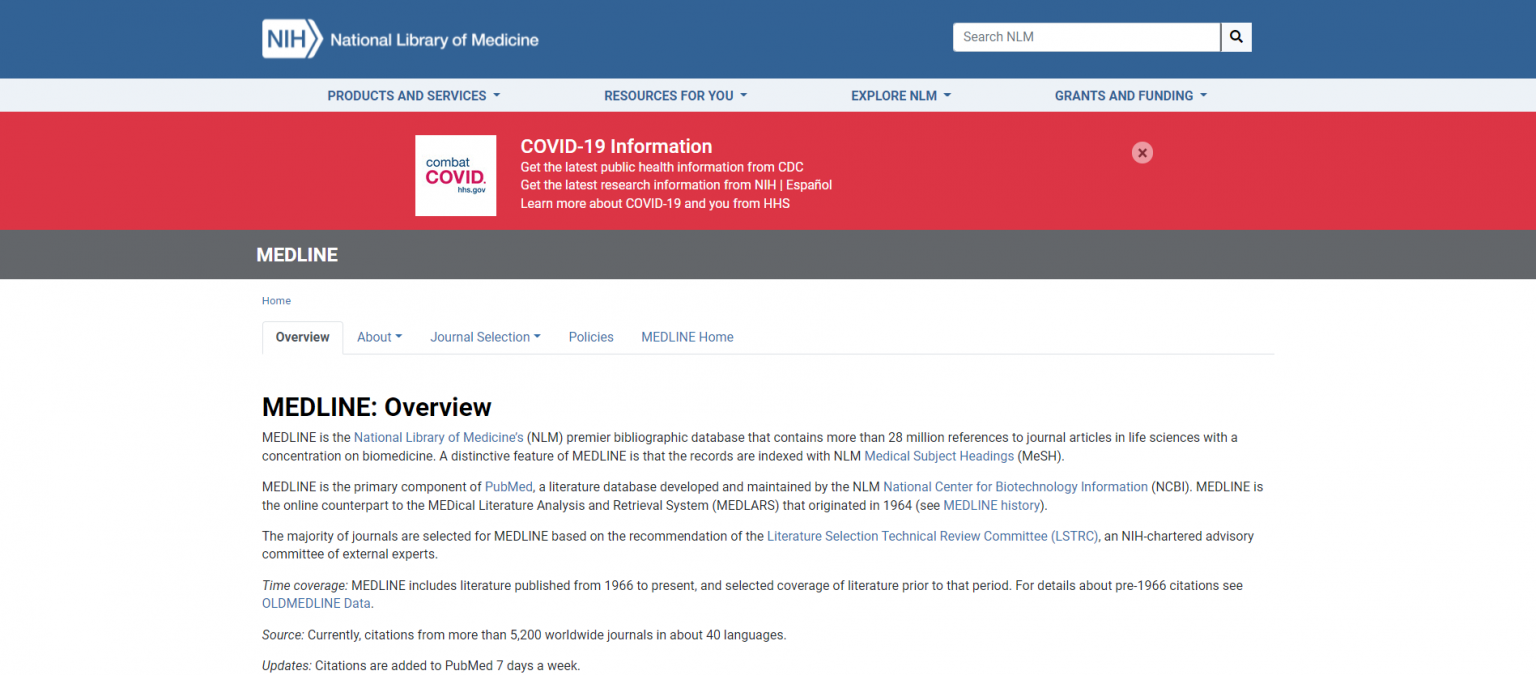
Task: Open the GRANTS AND FUNDING menu
Action: click(x=1130, y=95)
